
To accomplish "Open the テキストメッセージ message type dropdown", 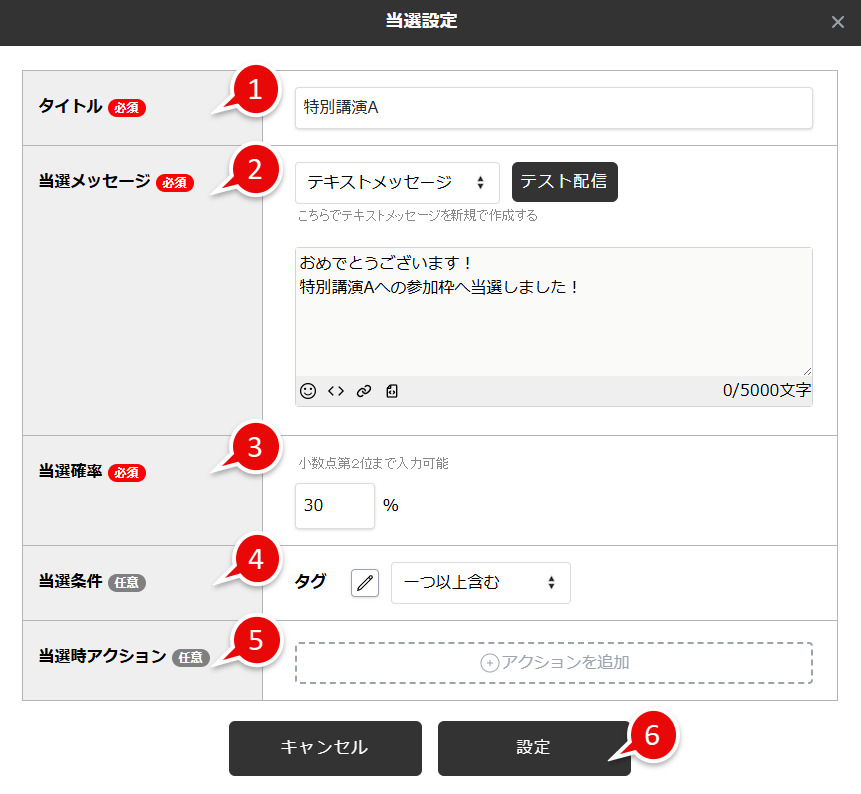I will [397, 182].
